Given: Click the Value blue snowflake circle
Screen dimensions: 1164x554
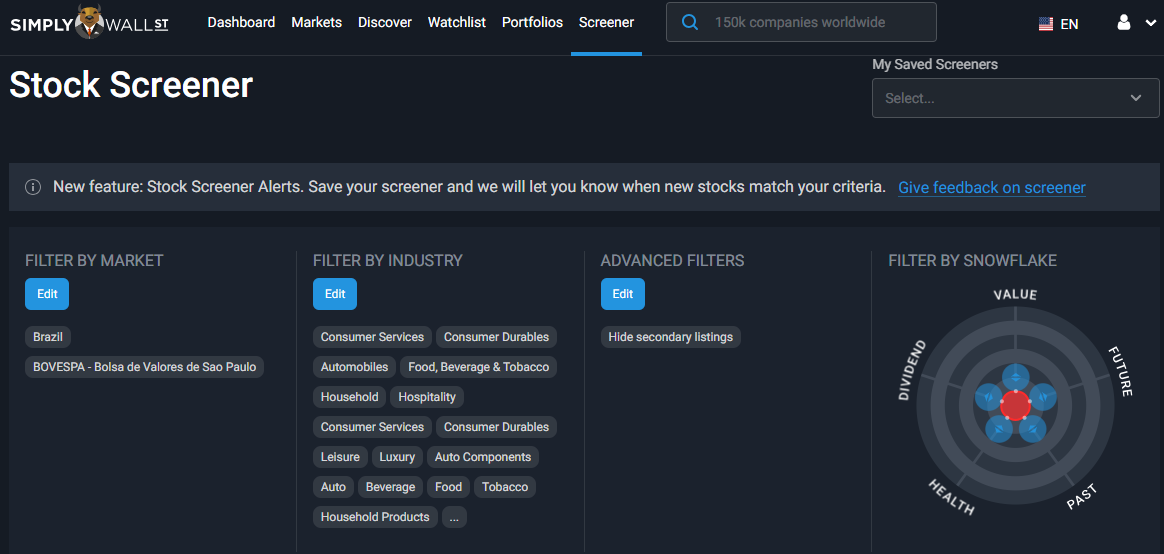Looking at the screenshot, I should [1015, 377].
